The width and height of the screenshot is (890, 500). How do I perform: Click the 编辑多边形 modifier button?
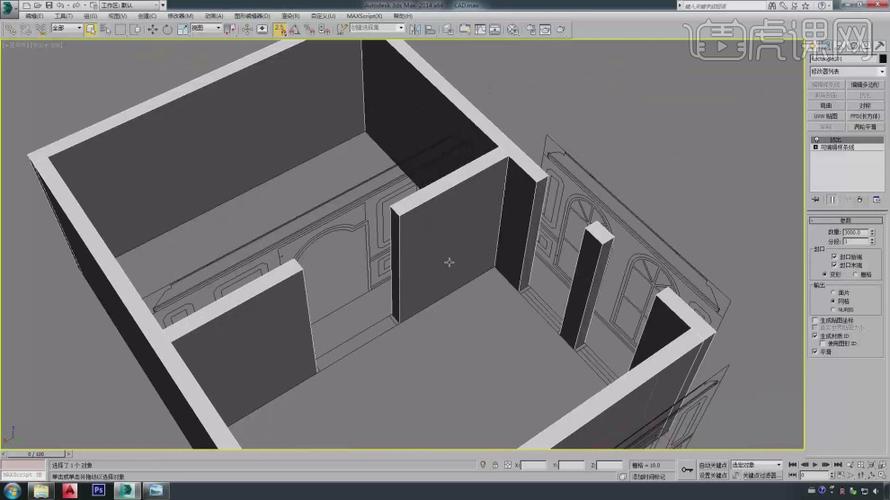866,85
